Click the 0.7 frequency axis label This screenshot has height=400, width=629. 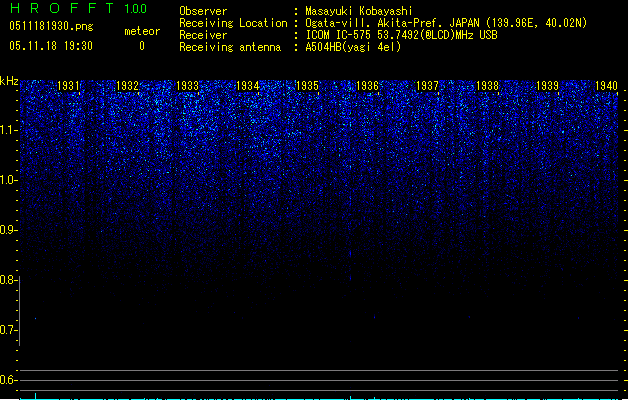[8, 330]
